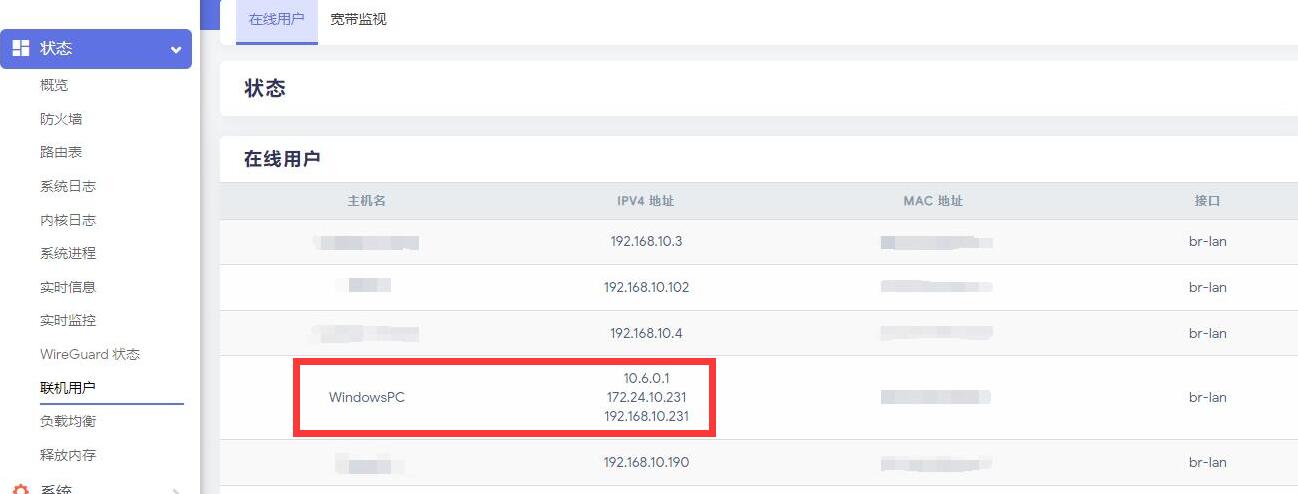The image size is (1298, 494).
Task: Open WireGuard 状态 page
Action: (x=90, y=354)
